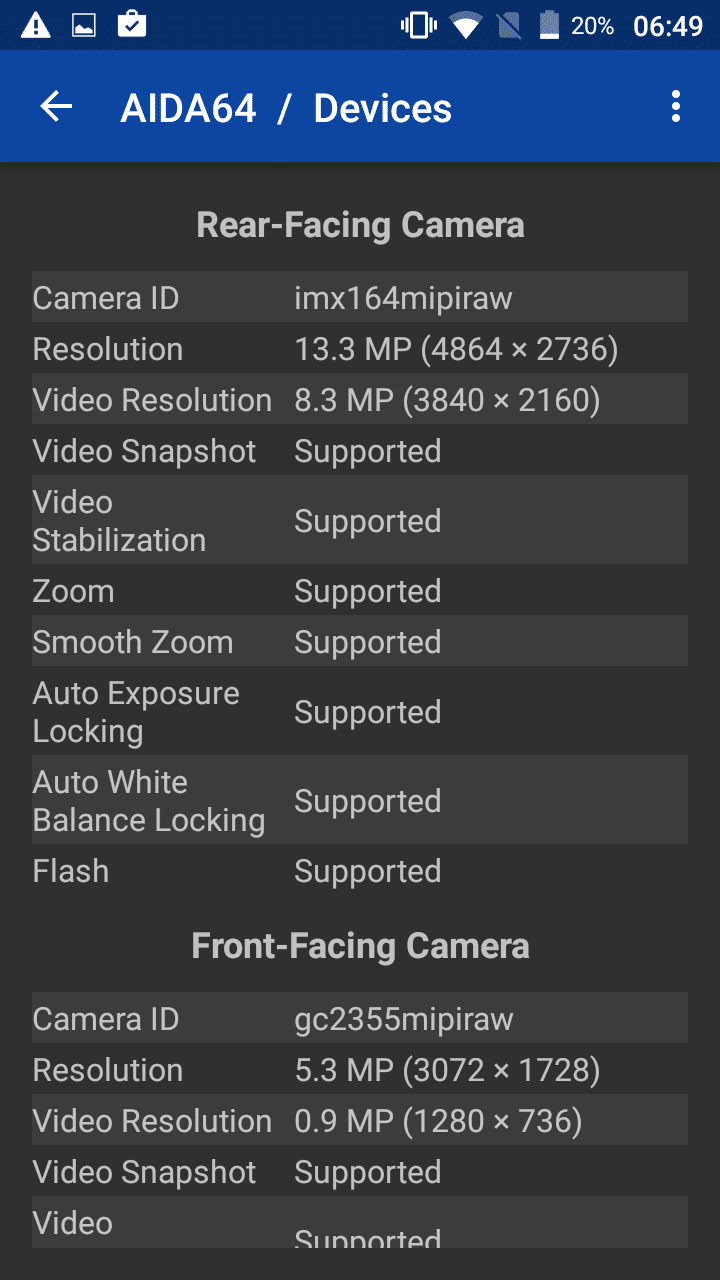Tap the briefcase checkmark notification icon
Image resolution: width=720 pixels, height=1280 pixels.
point(132,25)
